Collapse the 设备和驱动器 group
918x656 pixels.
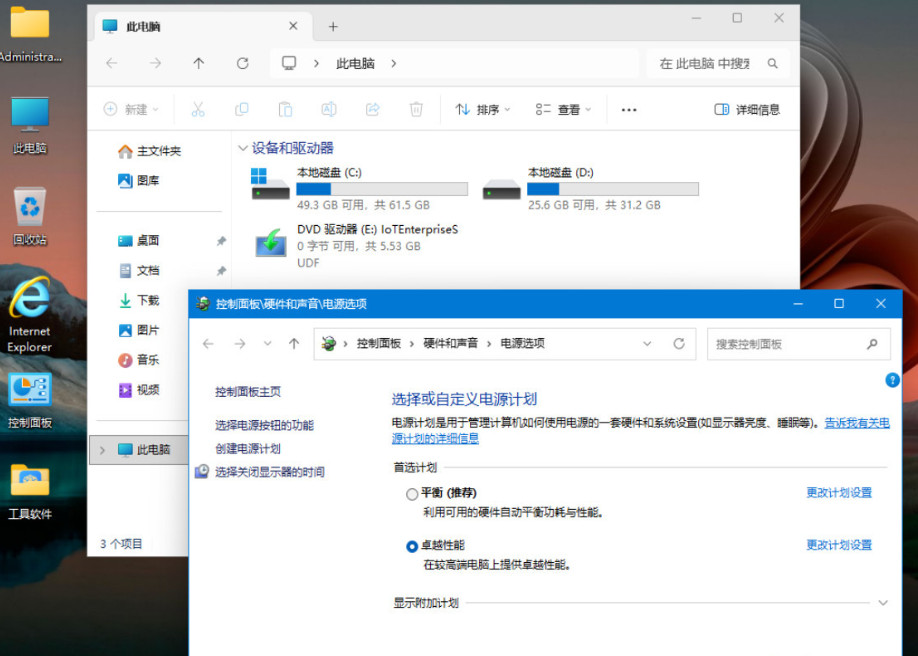243,148
